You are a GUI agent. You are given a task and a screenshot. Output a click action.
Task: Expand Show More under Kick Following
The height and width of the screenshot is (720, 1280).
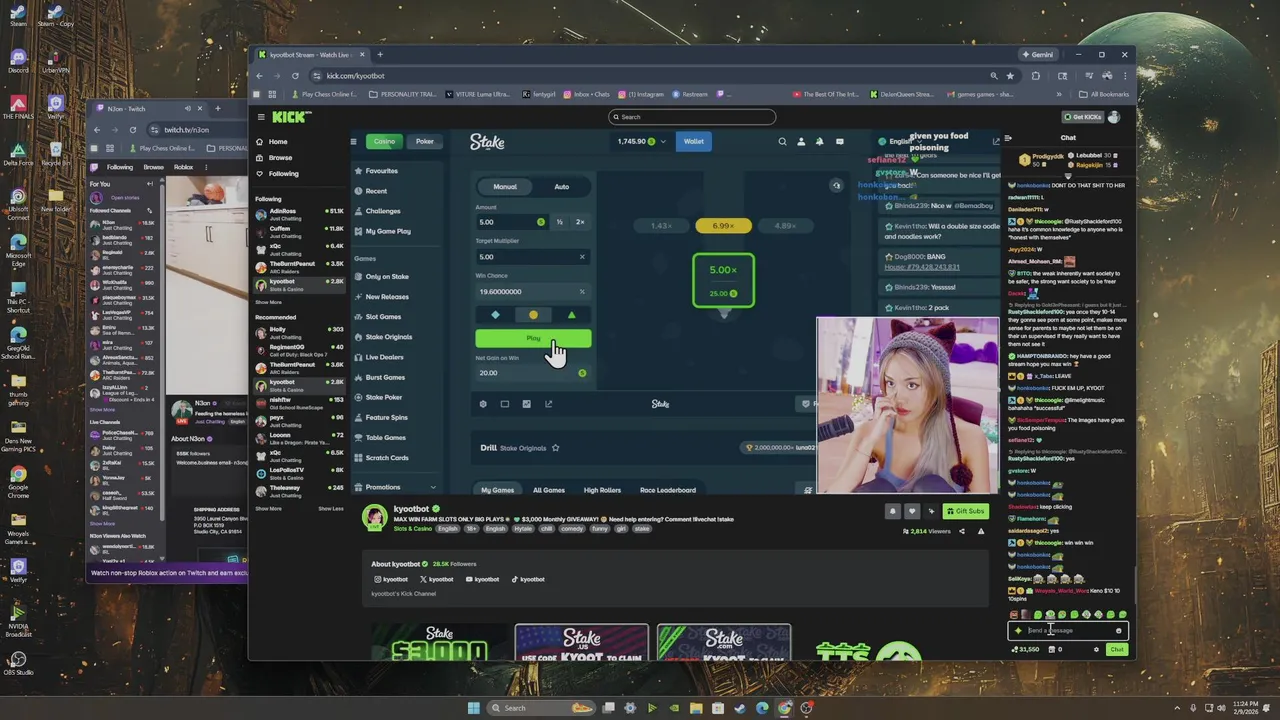[269, 302]
